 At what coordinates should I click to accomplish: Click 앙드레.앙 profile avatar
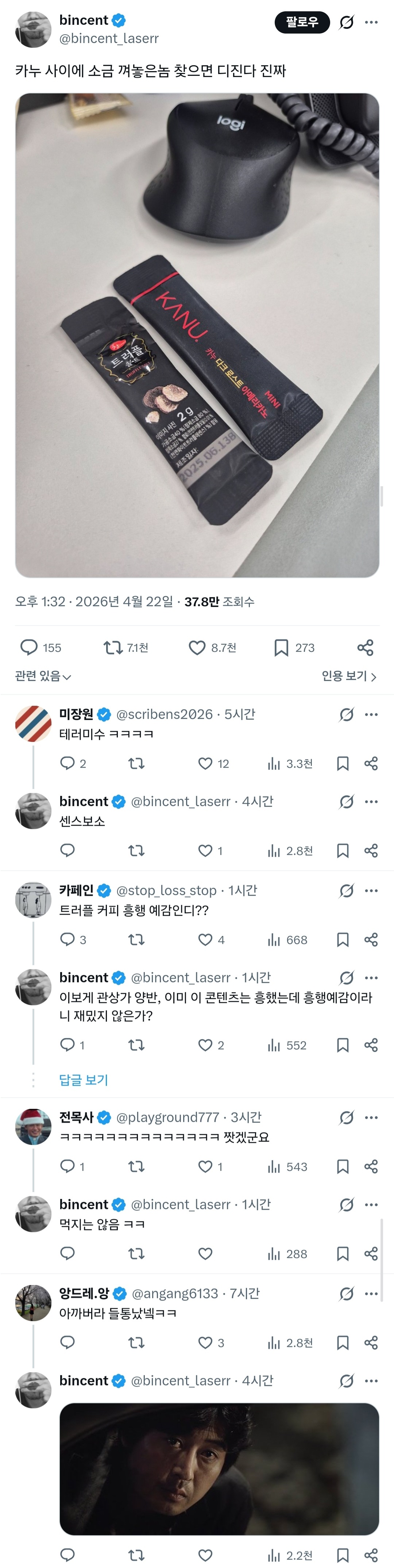33,1302
